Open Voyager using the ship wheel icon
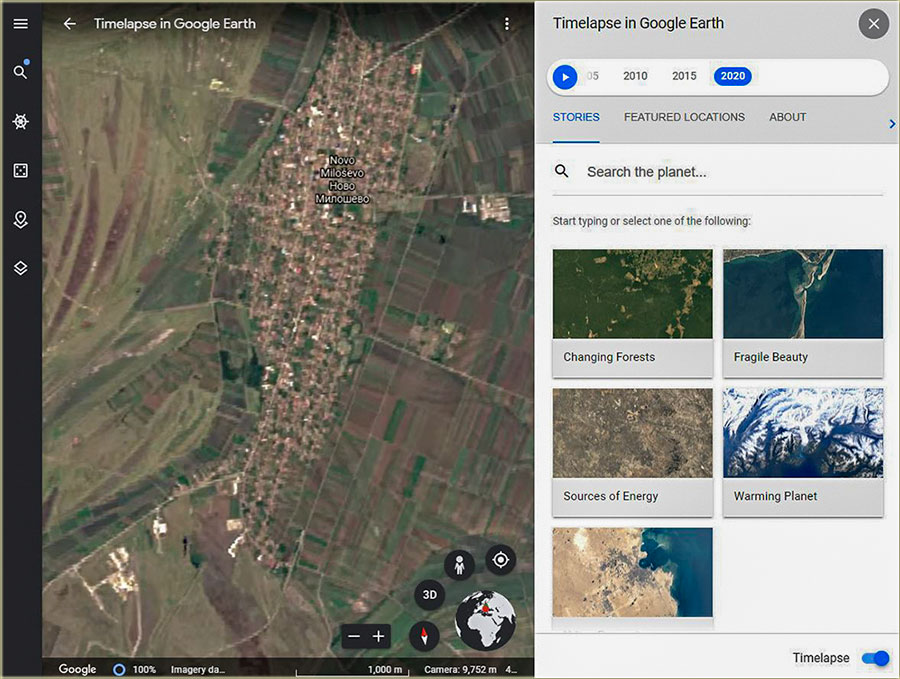The image size is (900, 679). [x=20, y=121]
